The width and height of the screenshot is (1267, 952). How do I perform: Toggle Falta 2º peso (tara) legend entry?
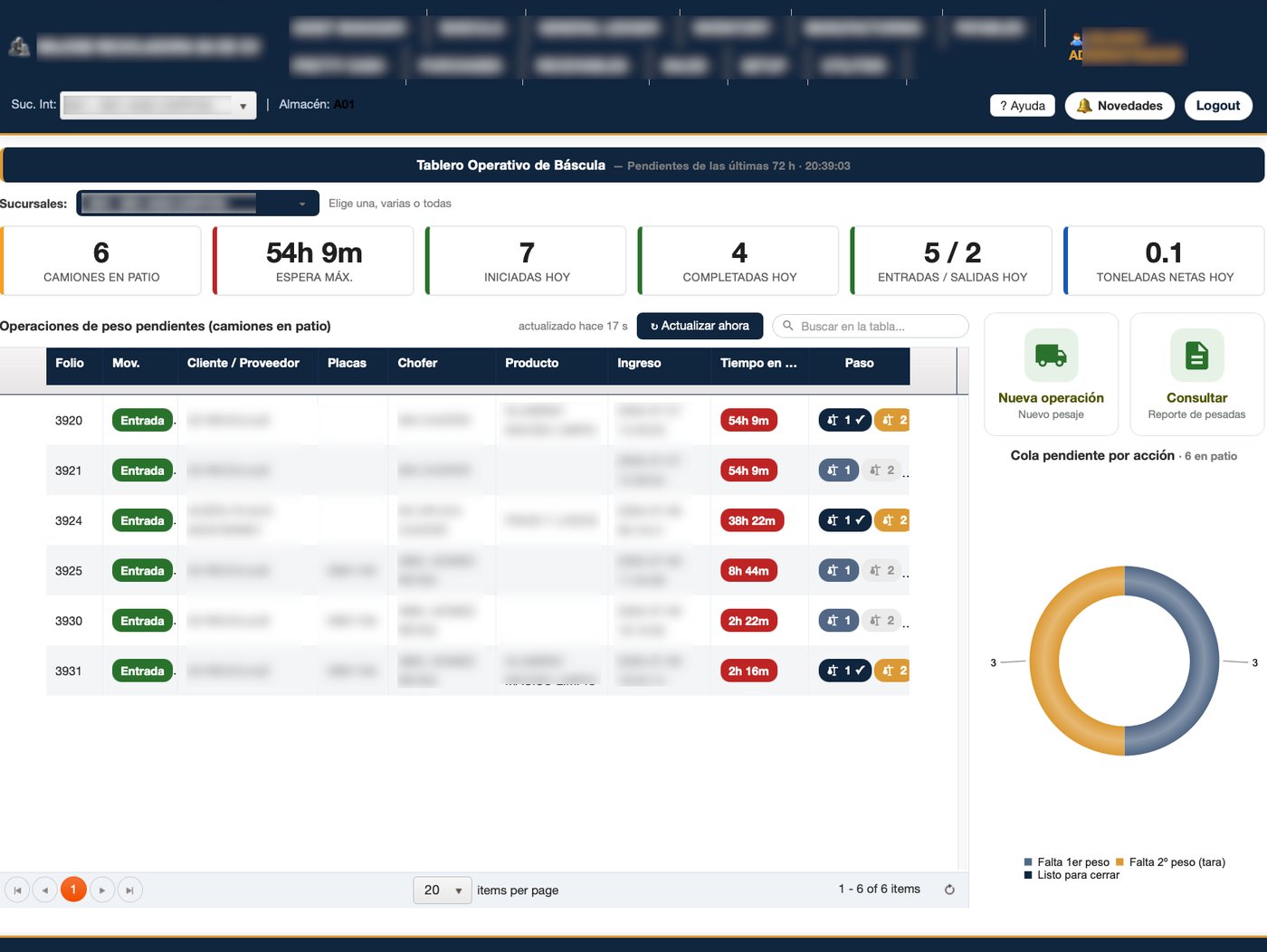1170,862
